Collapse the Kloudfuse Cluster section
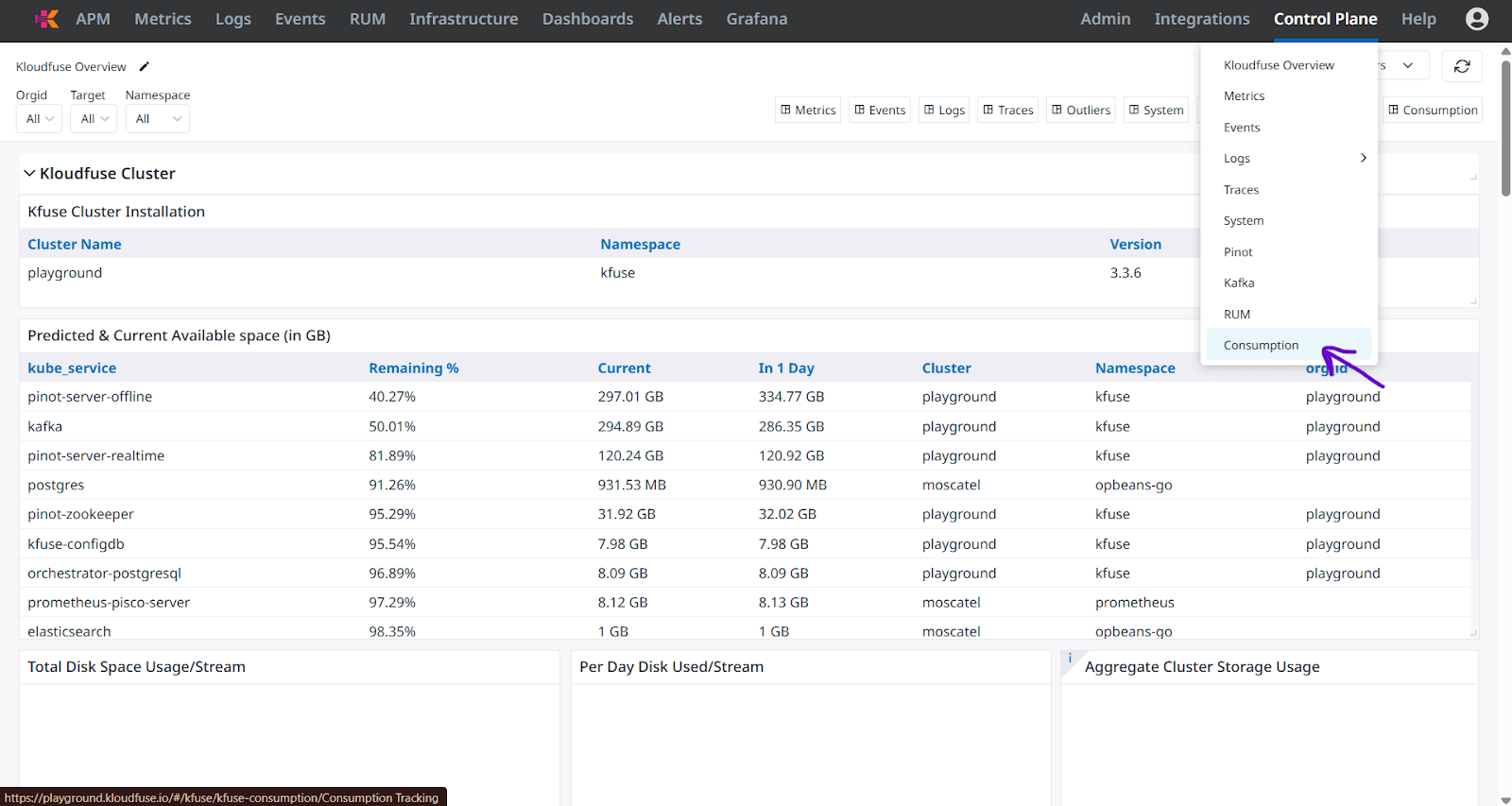 click(x=29, y=174)
